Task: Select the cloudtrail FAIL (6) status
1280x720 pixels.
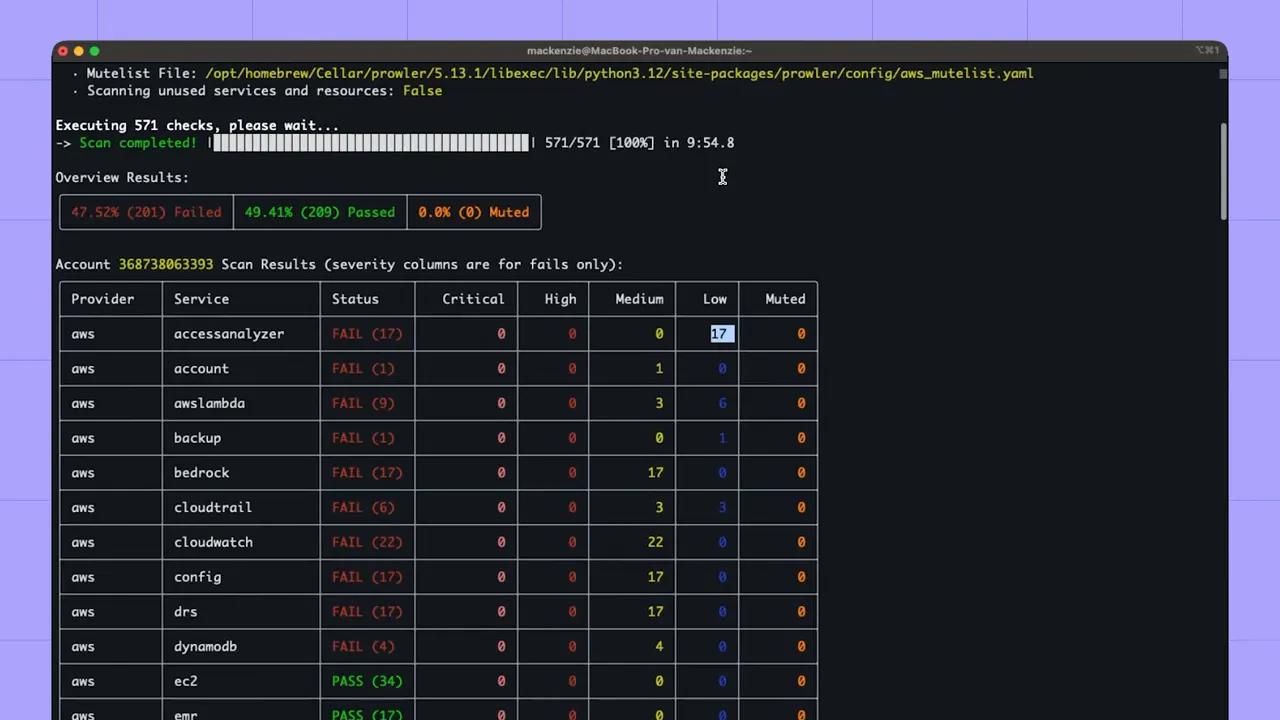Action: pos(362,507)
